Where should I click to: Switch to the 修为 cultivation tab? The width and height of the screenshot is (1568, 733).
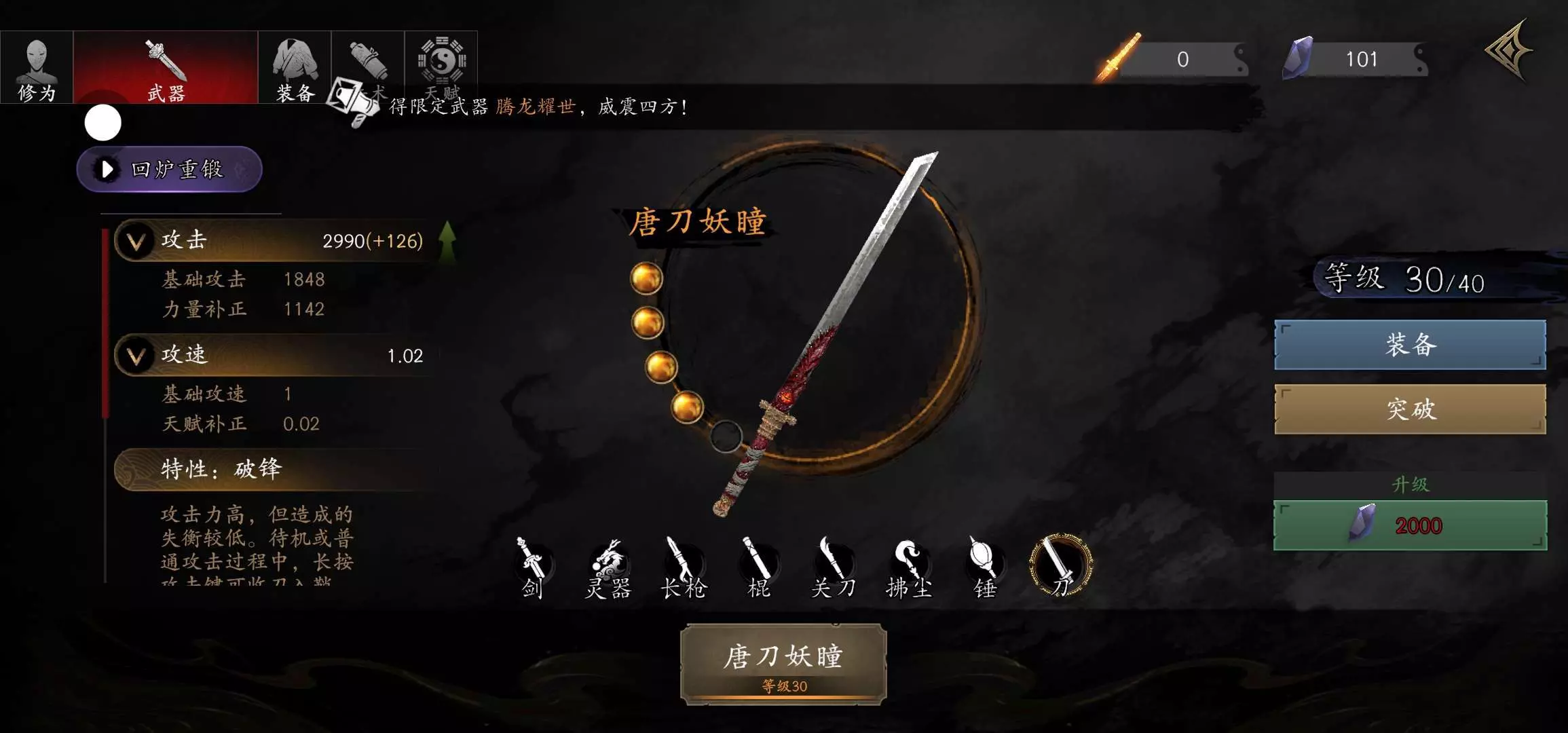pyautogui.click(x=37, y=67)
